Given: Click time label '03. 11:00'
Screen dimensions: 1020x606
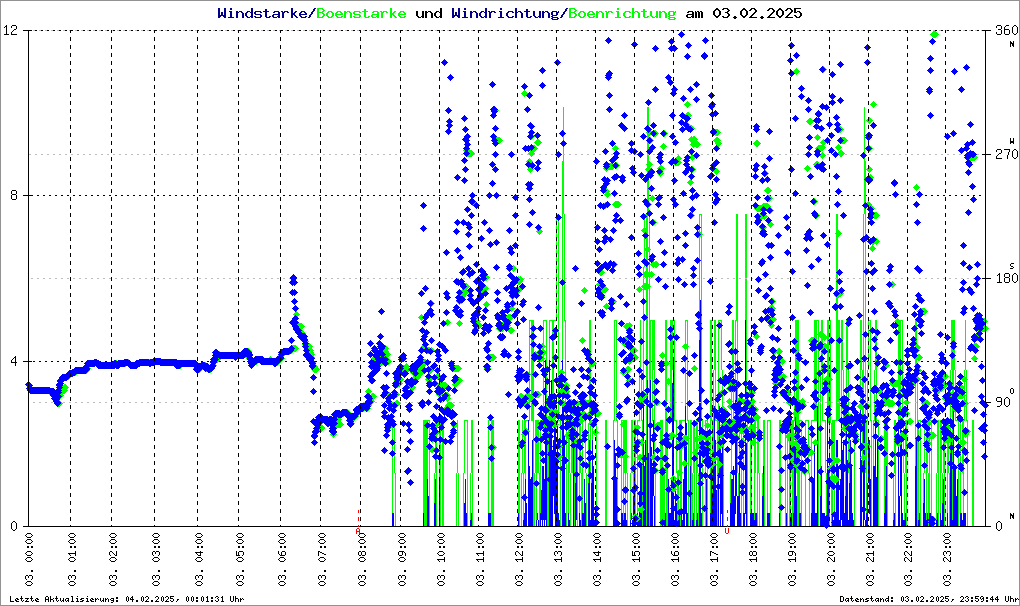Looking at the screenshot, I should click(480, 560).
